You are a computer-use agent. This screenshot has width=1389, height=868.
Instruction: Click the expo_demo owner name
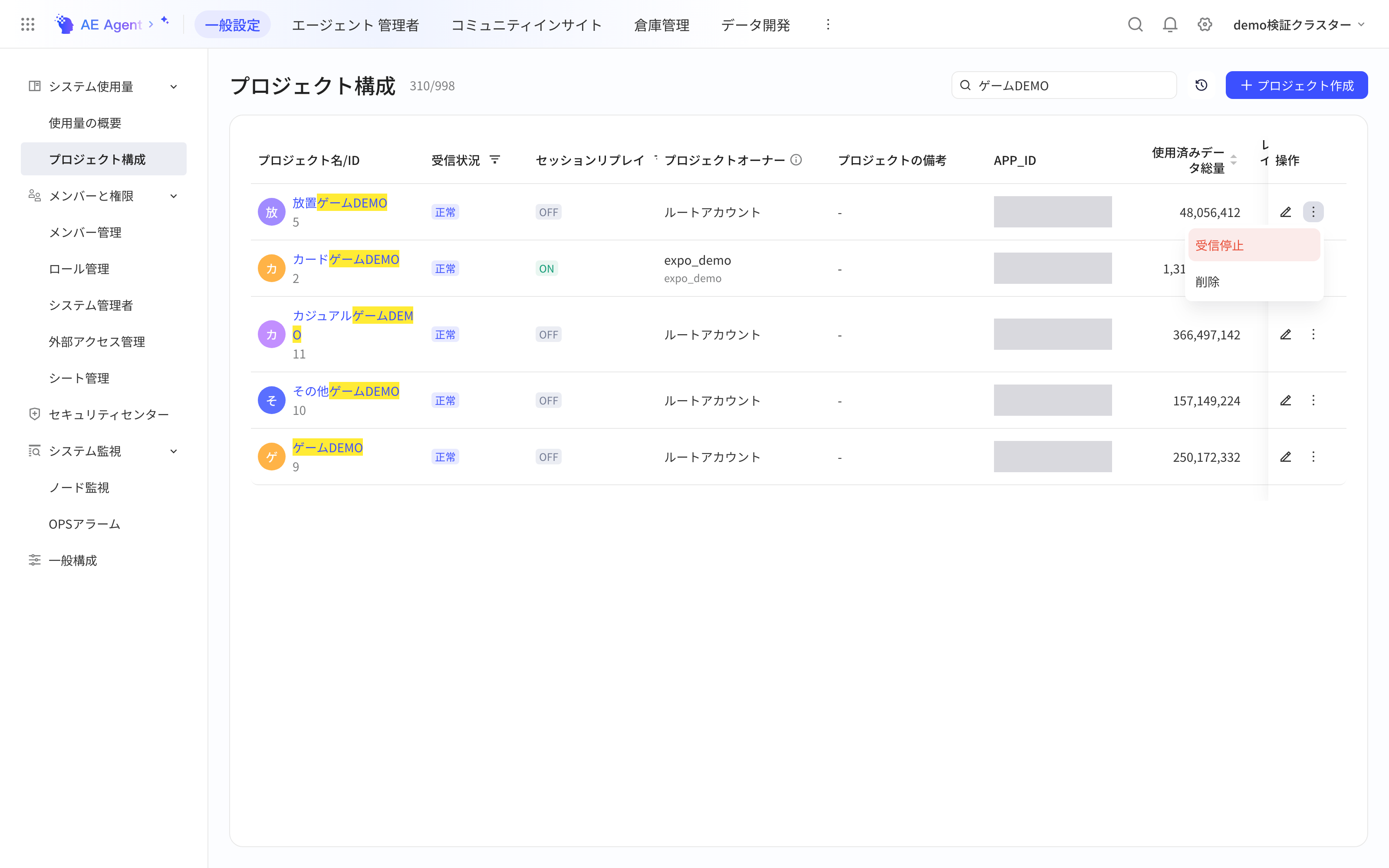pyautogui.click(x=698, y=260)
